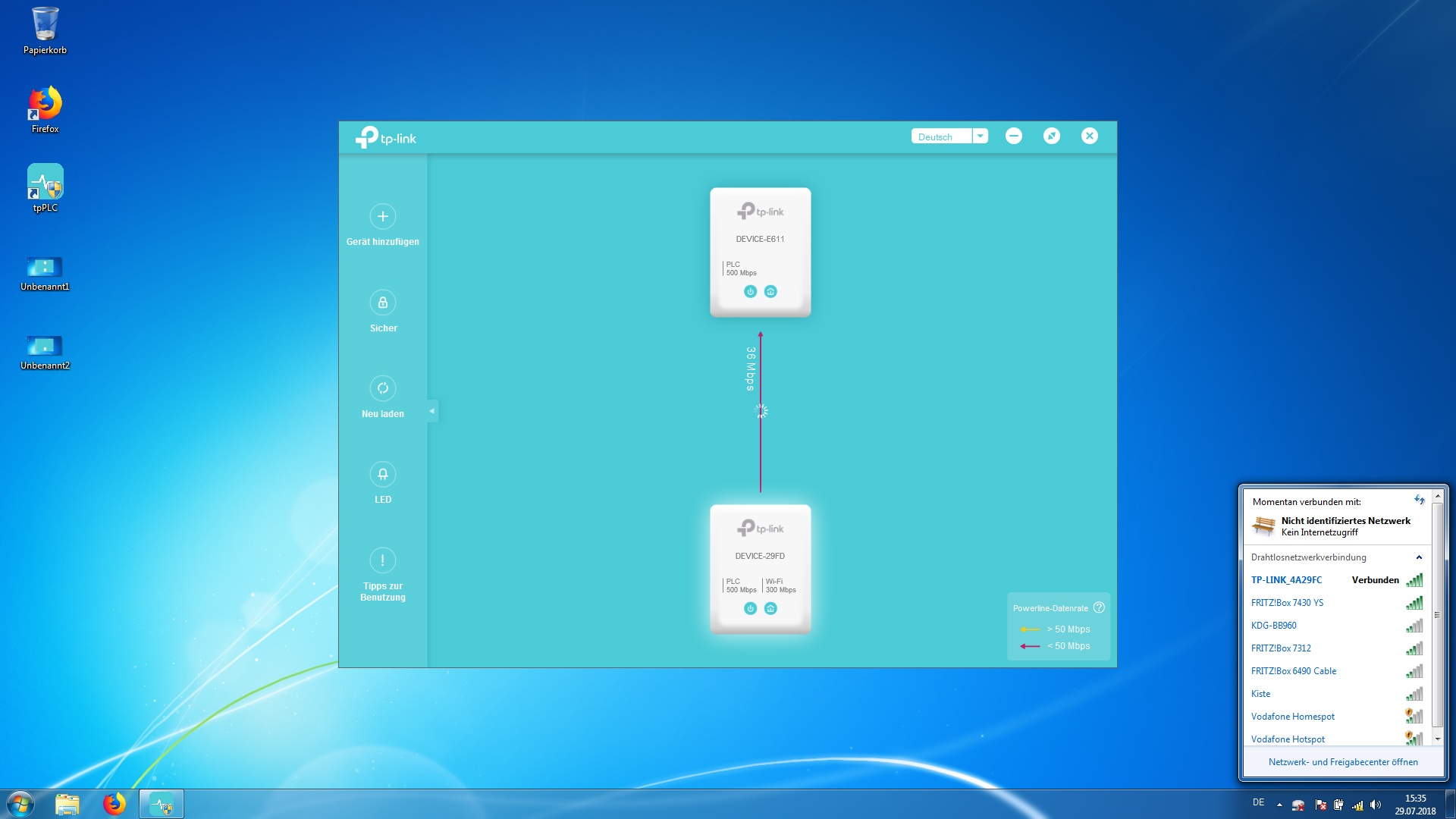Screen dimensions: 1456x819
Task: Click power icon on DEVICE-E611 card
Action: point(750,291)
